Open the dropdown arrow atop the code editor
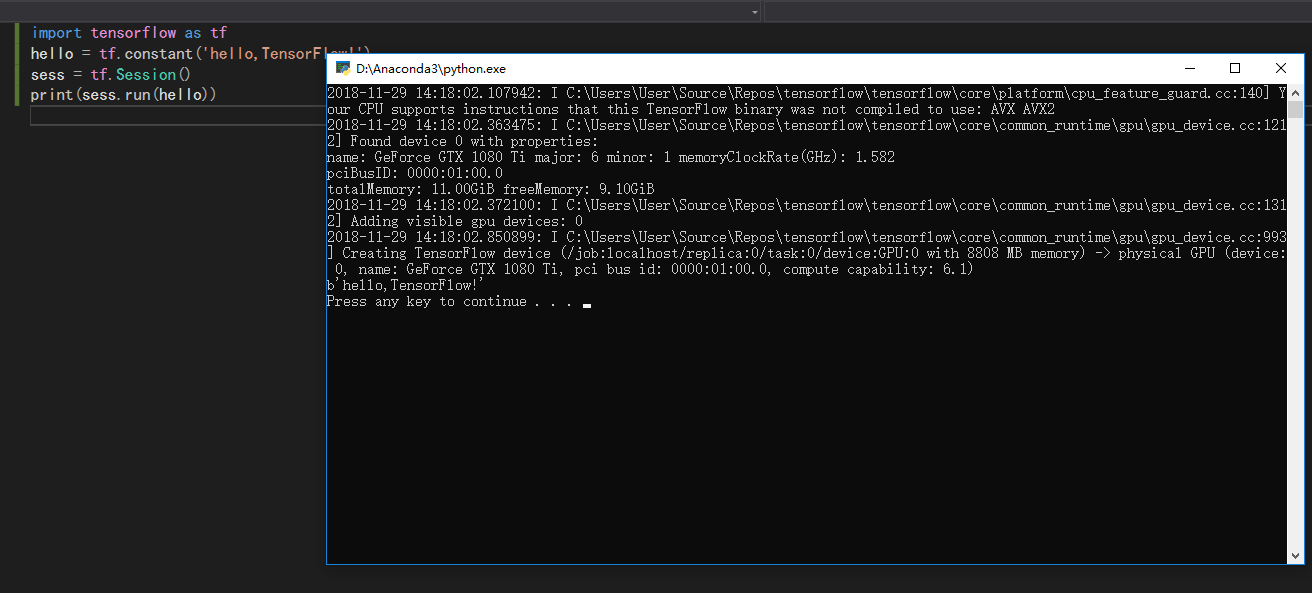 pyautogui.click(x=755, y=12)
